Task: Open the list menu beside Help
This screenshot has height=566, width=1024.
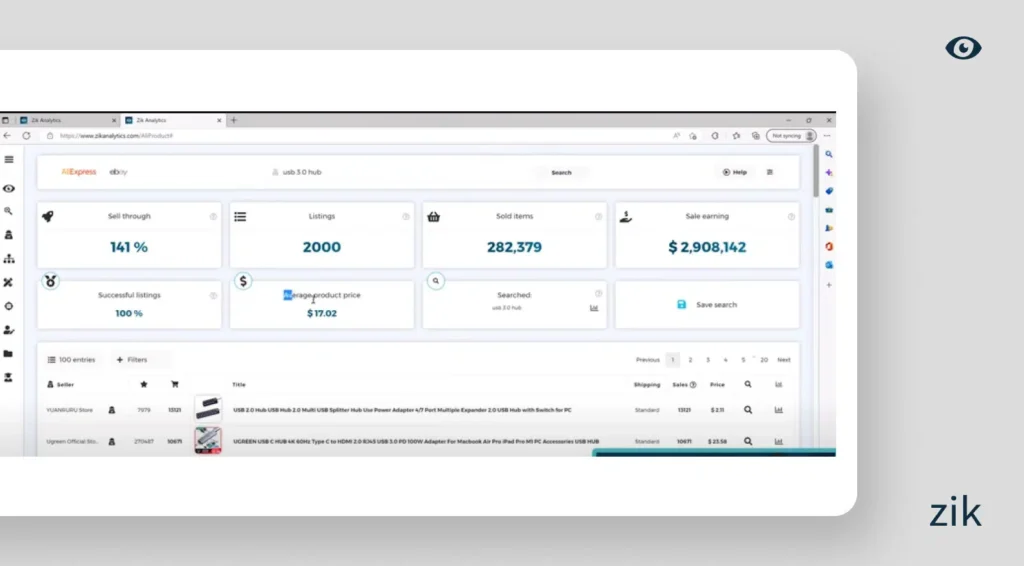Action: coord(770,172)
